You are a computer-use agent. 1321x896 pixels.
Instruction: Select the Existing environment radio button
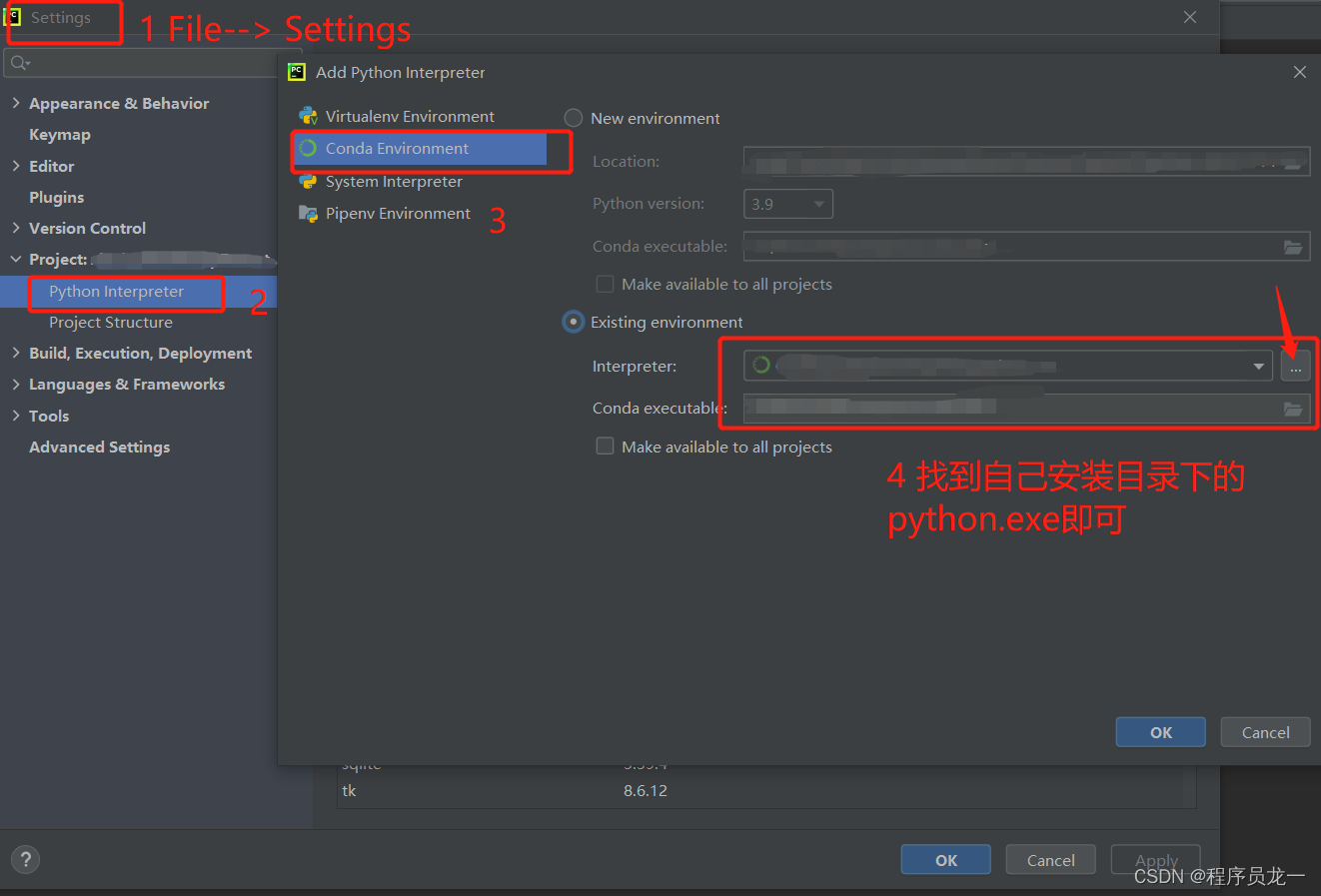click(x=574, y=322)
